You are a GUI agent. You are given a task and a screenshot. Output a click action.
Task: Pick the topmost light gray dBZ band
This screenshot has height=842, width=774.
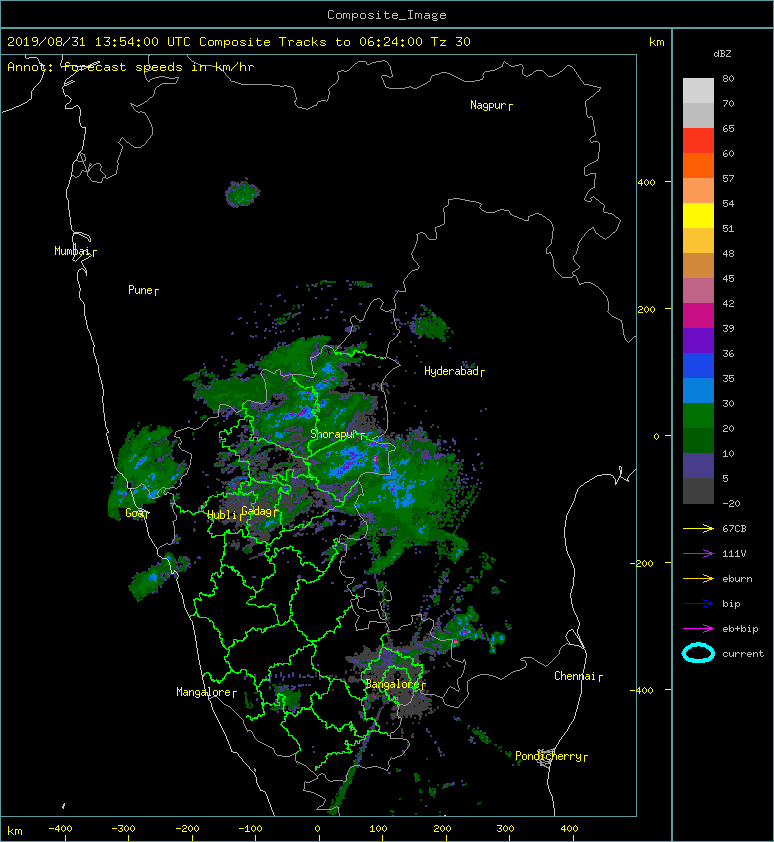pos(698,90)
